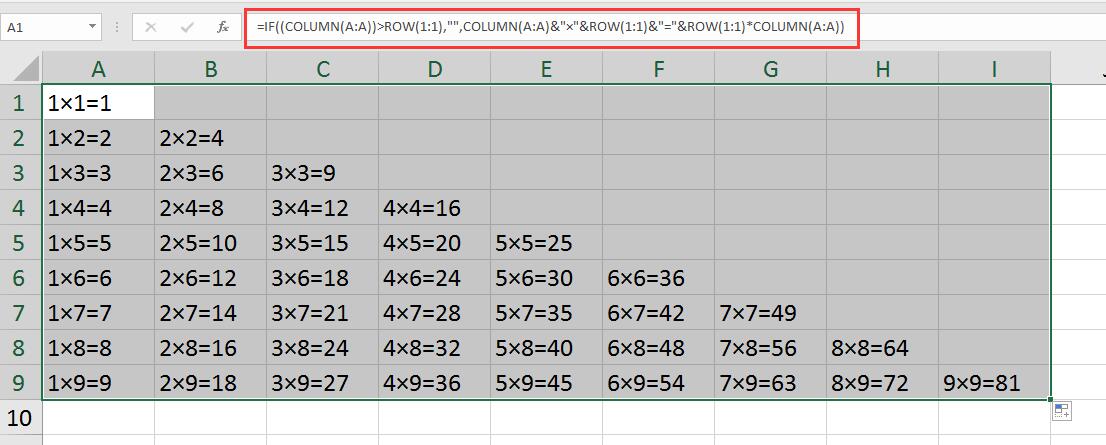Click cell containing 1×1=1
The width and height of the screenshot is (1106, 445).
click(98, 103)
